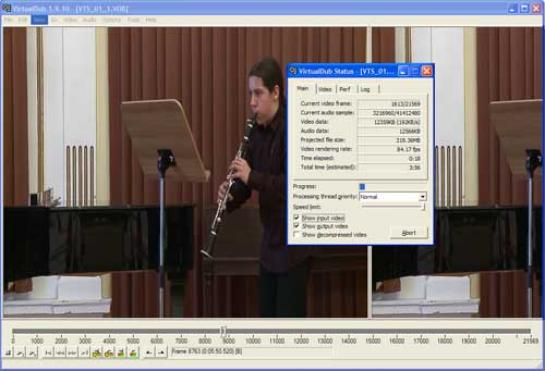
Task: Click the Abort button
Action: pyautogui.click(x=409, y=233)
